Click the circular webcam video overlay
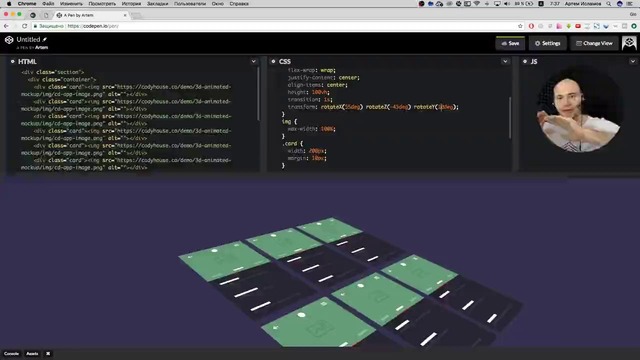Image resolution: width=640 pixels, height=360 pixels. (580, 110)
